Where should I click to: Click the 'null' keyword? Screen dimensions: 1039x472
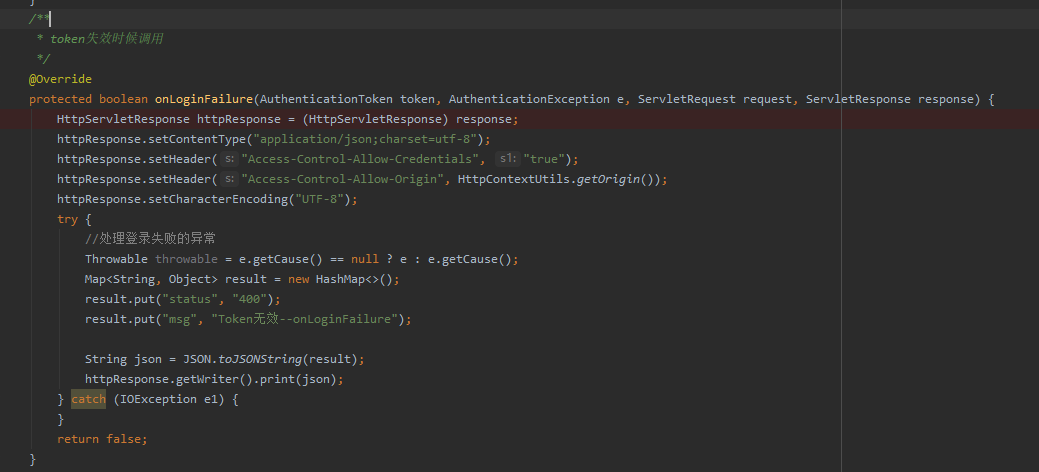(x=365, y=259)
